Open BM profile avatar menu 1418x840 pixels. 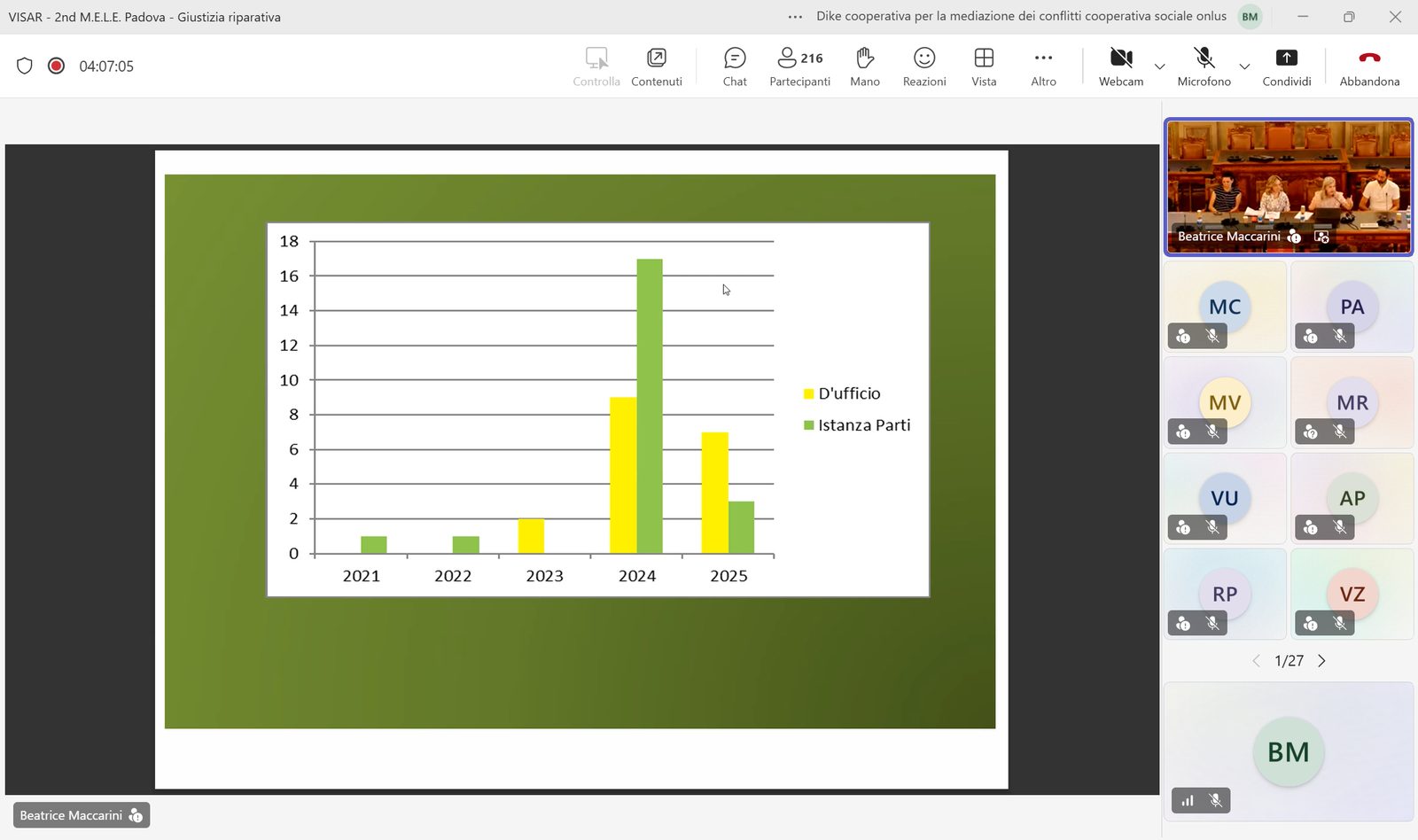(x=1250, y=17)
